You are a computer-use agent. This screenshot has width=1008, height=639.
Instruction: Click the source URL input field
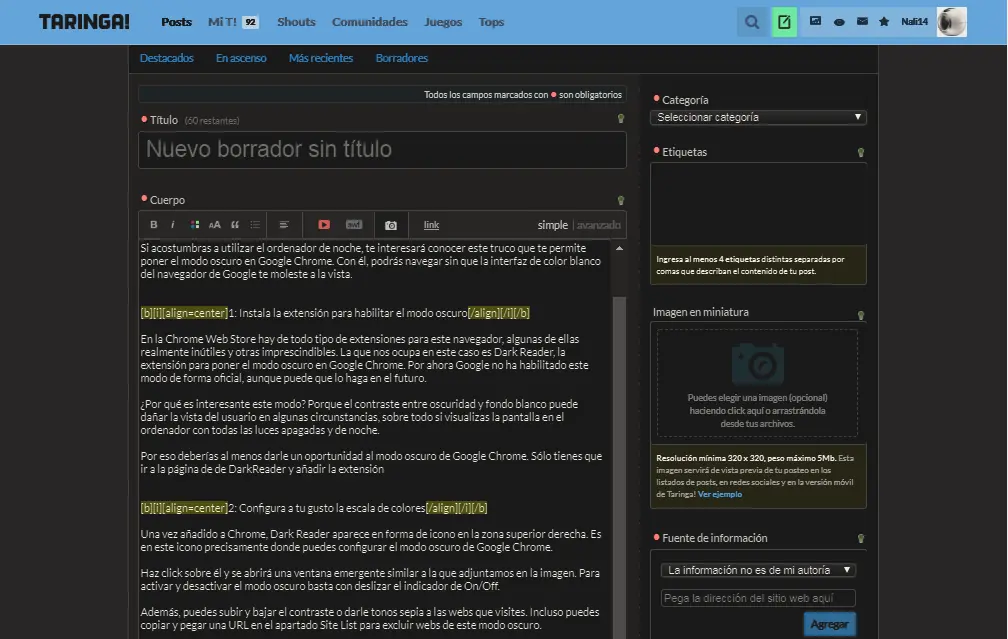(x=759, y=598)
